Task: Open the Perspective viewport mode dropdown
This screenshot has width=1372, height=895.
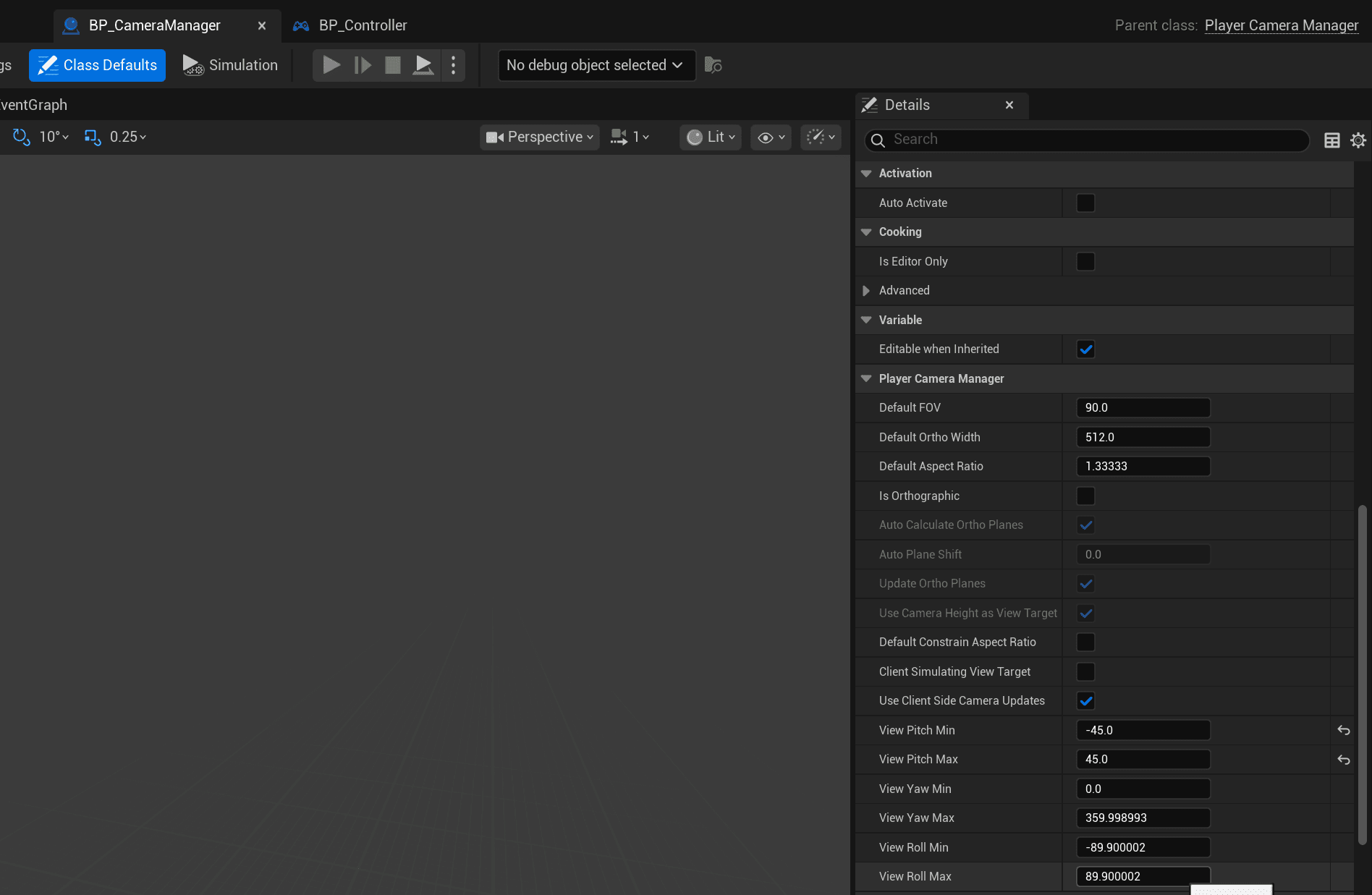Action: 540,137
